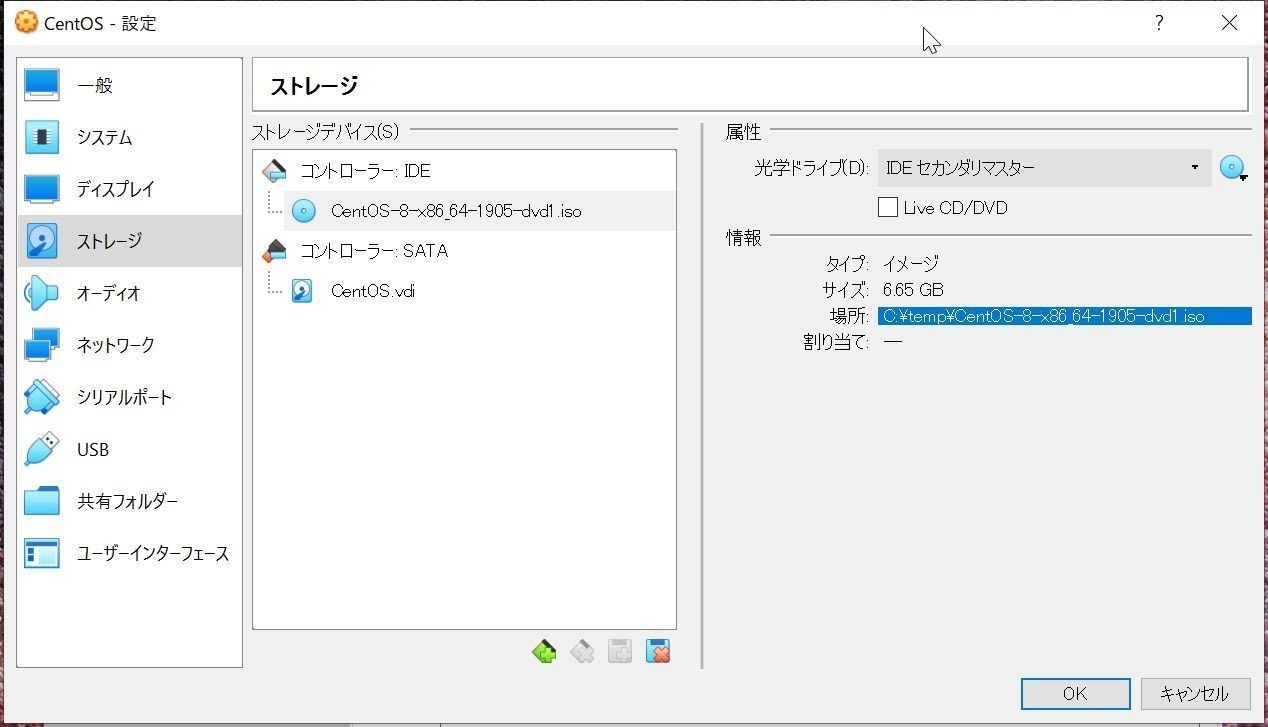Click the SATA controller icon
Image resolution: width=1268 pixels, height=727 pixels.
tap(273, 251)
